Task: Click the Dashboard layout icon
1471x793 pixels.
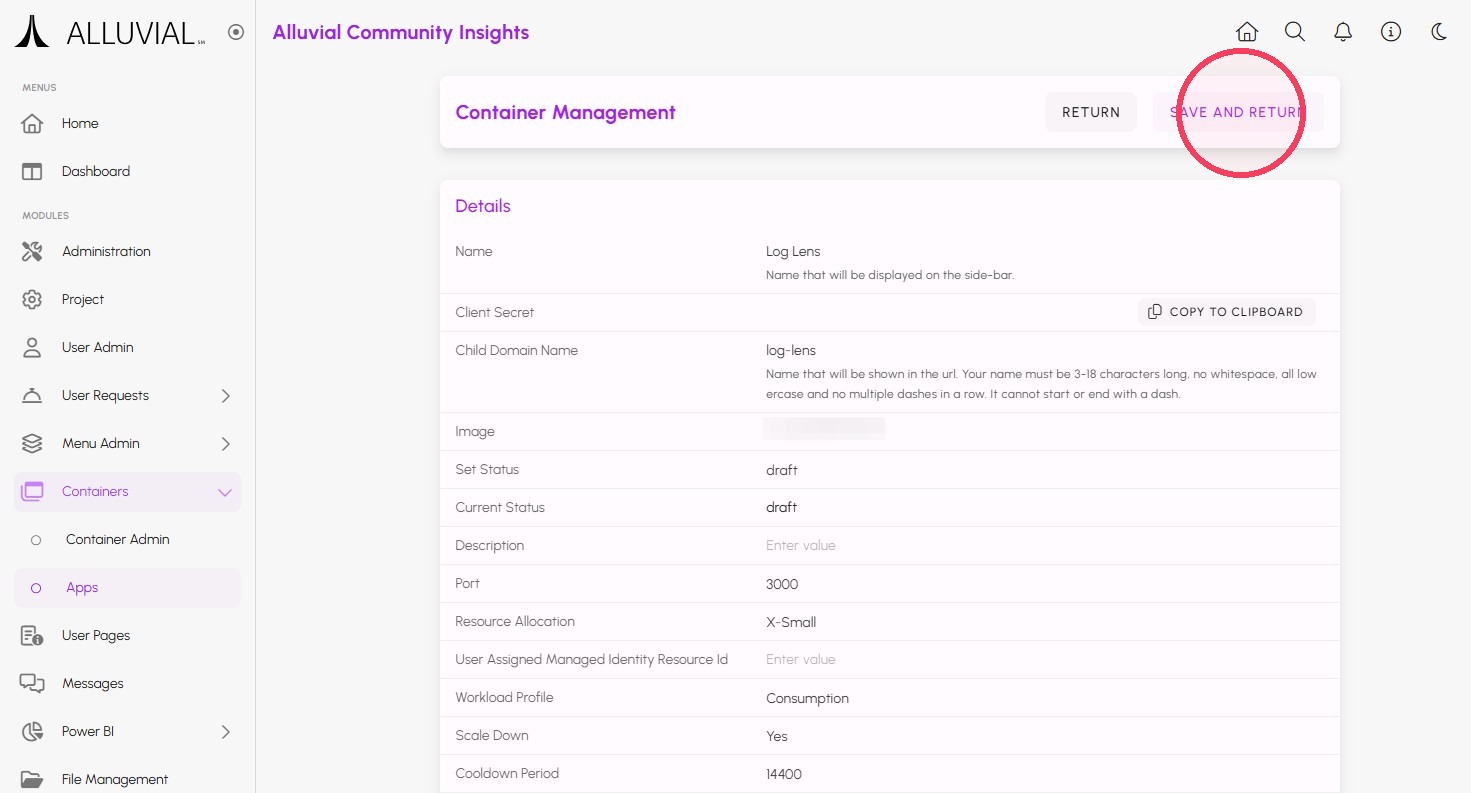Action: [32, 172]
